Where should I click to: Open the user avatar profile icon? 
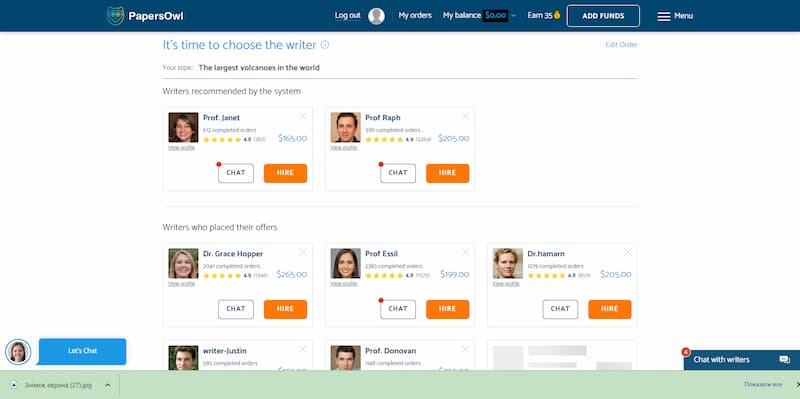coord(377,16)
